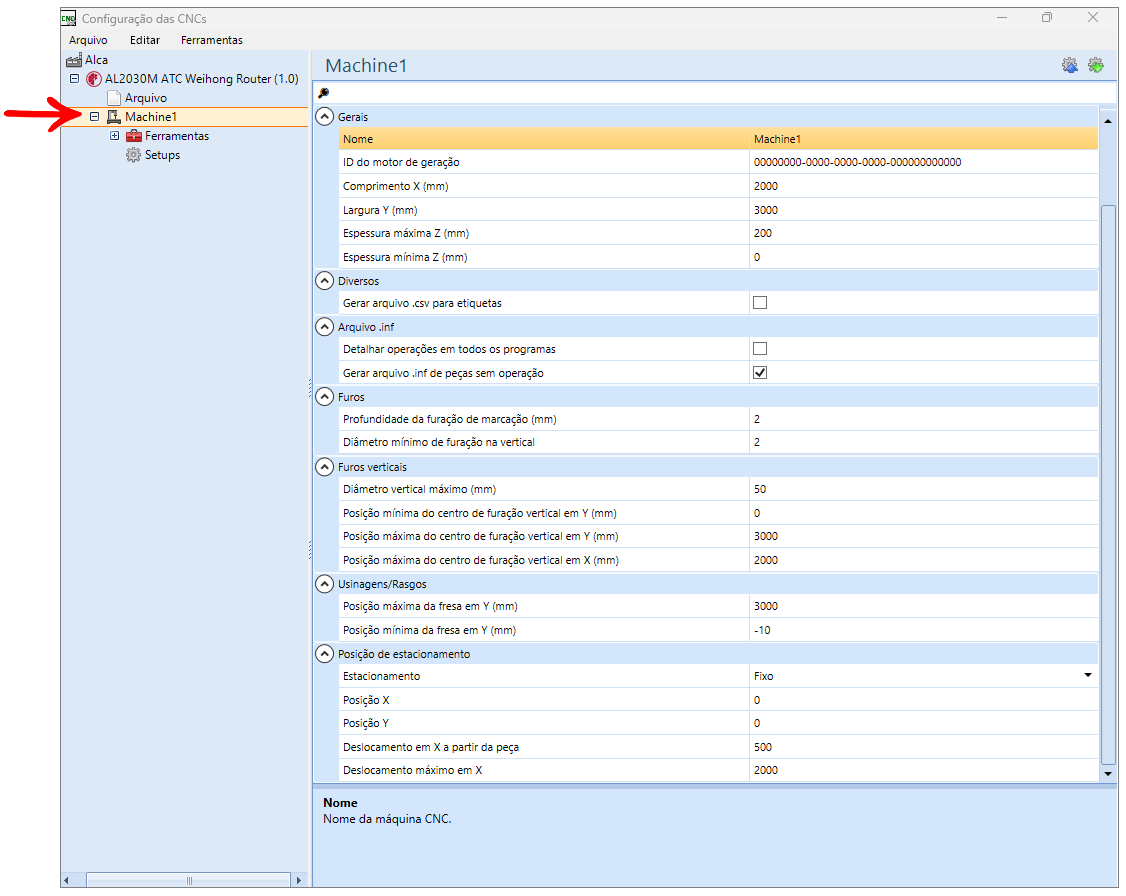The height and width of the screenshot is (896, 1126).
Task: Expand the Ferramentas tree node
Action: pyautogui.click(x=115, y=136)
